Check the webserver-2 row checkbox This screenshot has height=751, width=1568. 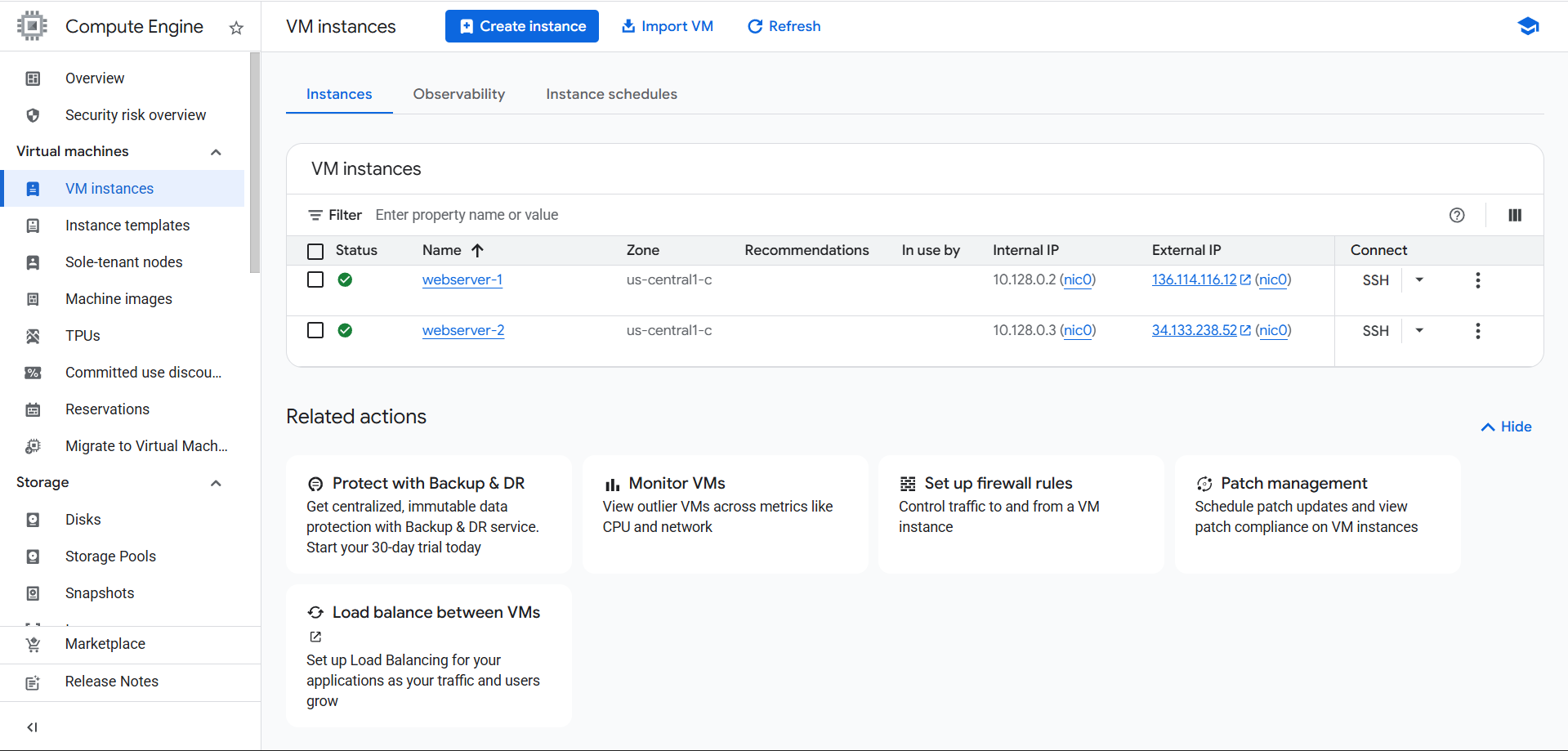tap(315, 330)
